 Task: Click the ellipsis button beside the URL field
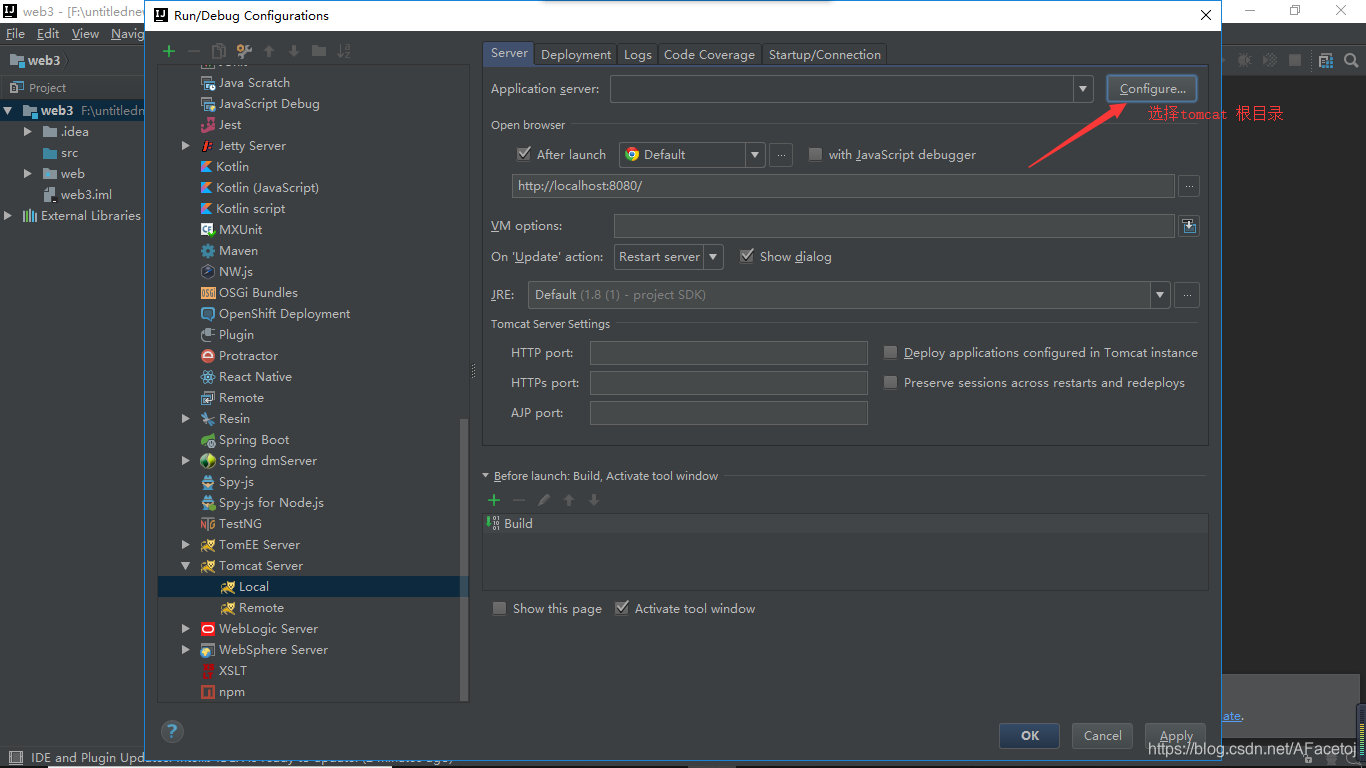pos(1188,186)
